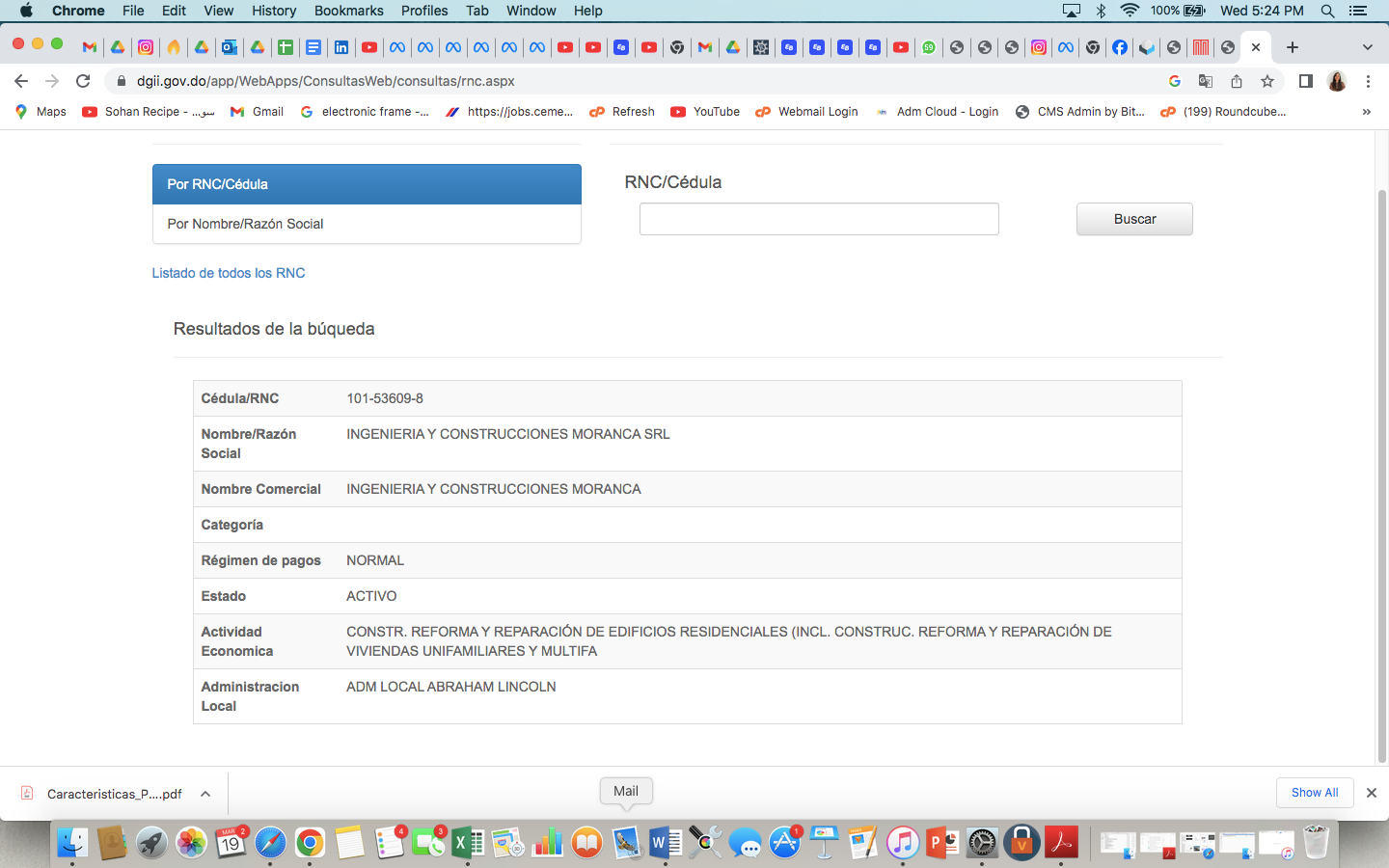The width and height of the screenshot is (1389, 868).
Task: Open the Chrome side panel icon
Action: click(1305, 81)
